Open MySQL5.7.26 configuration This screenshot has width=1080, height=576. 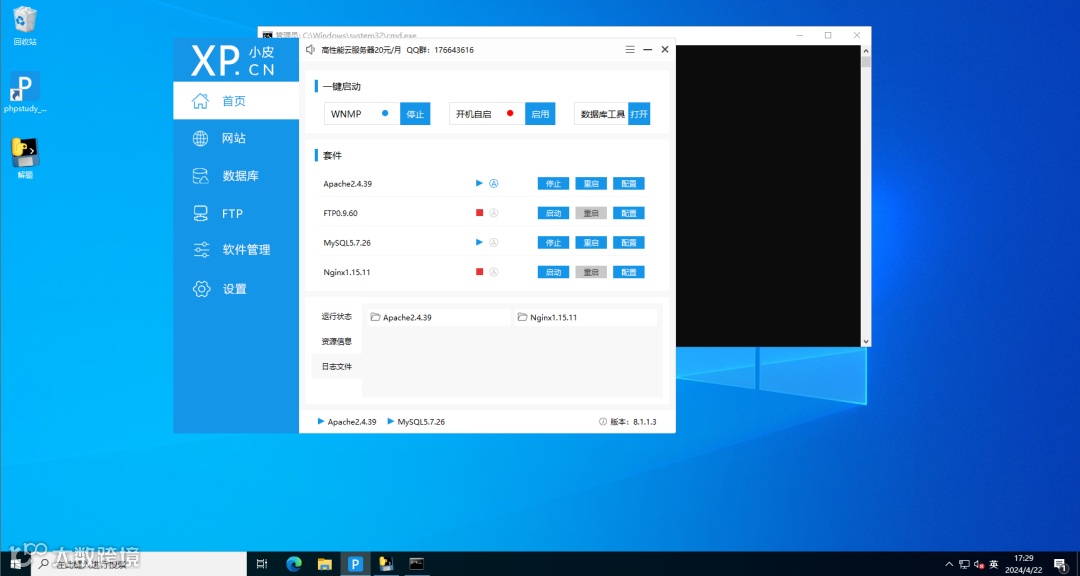629,243
